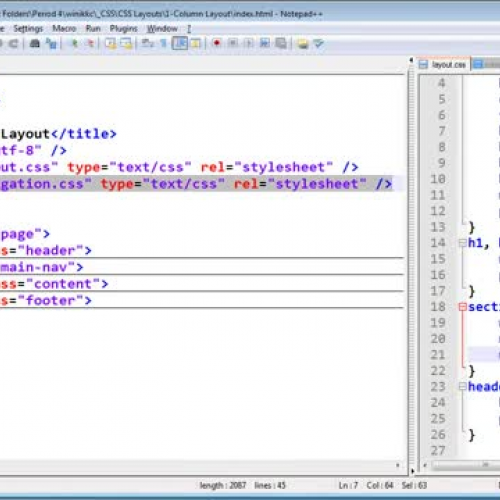
Task: Open the Plugins menu
Action: (x=123, y=29)
